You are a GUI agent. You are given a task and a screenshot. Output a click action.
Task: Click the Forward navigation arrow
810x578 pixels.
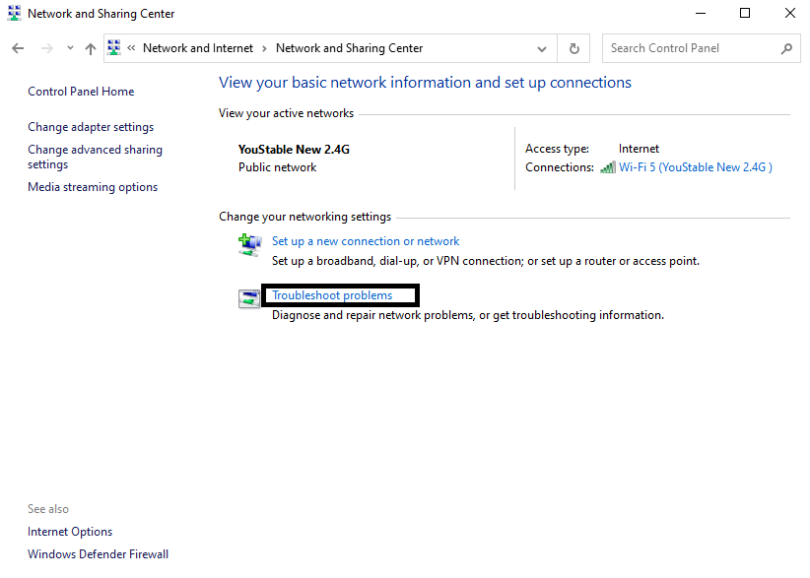pyautogui.click(x=48, y=48)
